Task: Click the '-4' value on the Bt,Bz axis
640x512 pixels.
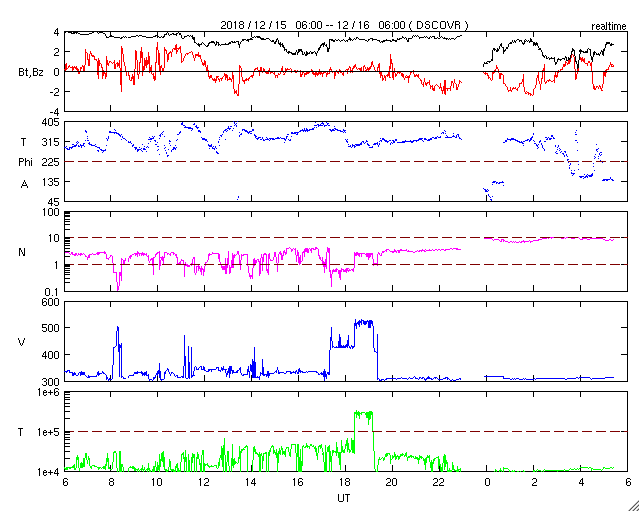Action: pos(55,112)
